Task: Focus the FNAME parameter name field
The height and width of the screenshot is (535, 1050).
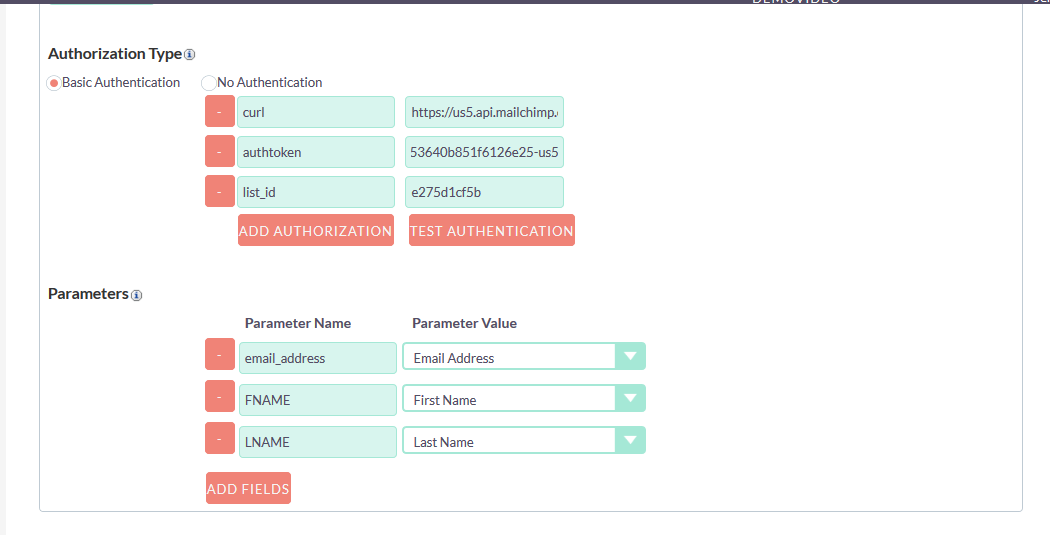Action: coord(318,400)
